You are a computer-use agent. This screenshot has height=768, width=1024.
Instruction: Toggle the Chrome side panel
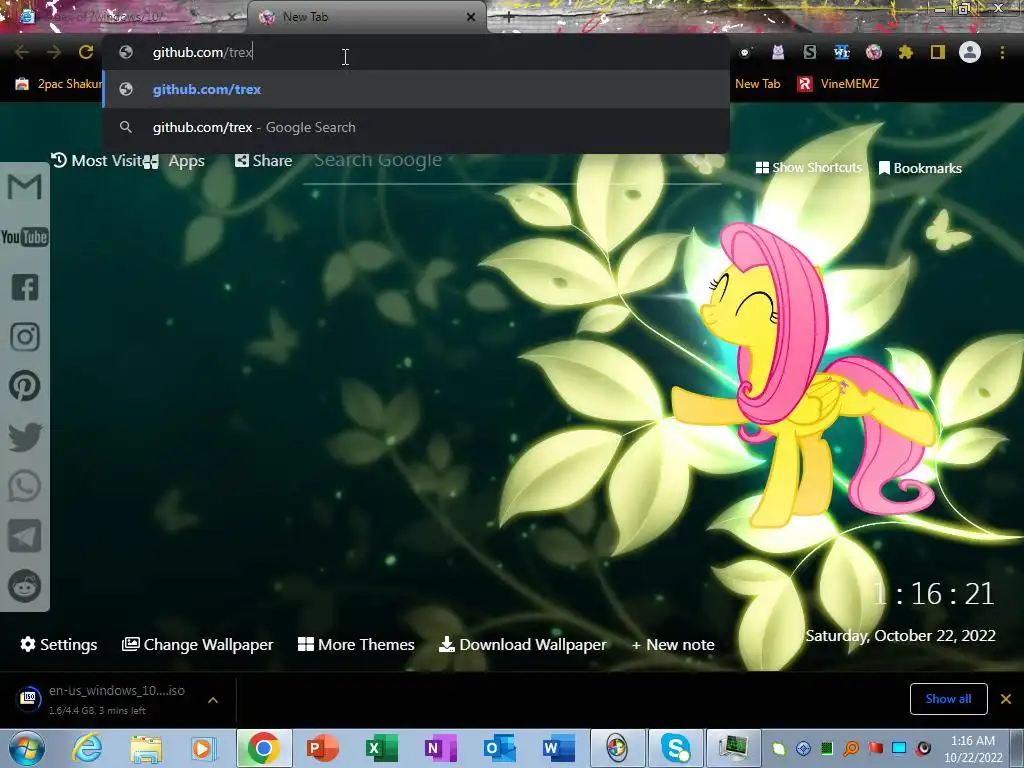pyautogui.click(x=938, y=52)
